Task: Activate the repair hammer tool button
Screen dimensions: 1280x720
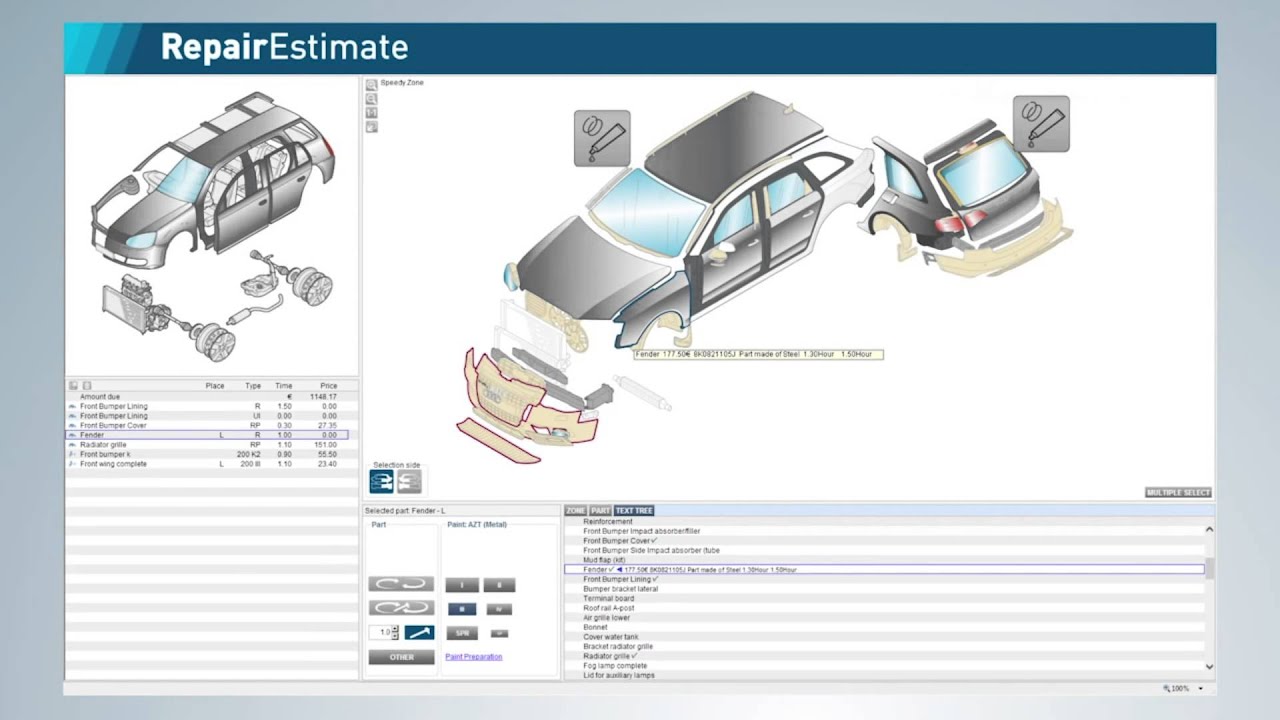Action: coord(419,633)
